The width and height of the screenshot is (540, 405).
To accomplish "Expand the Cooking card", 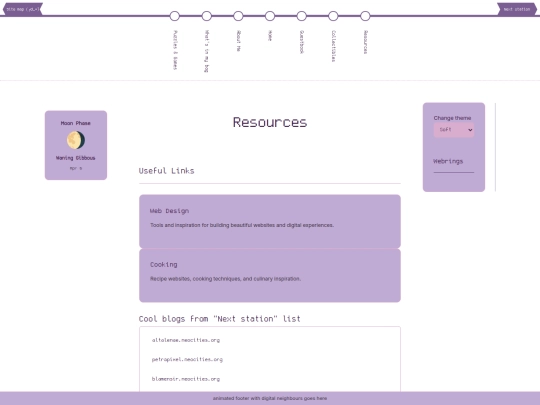I will (x=270, y=276).
